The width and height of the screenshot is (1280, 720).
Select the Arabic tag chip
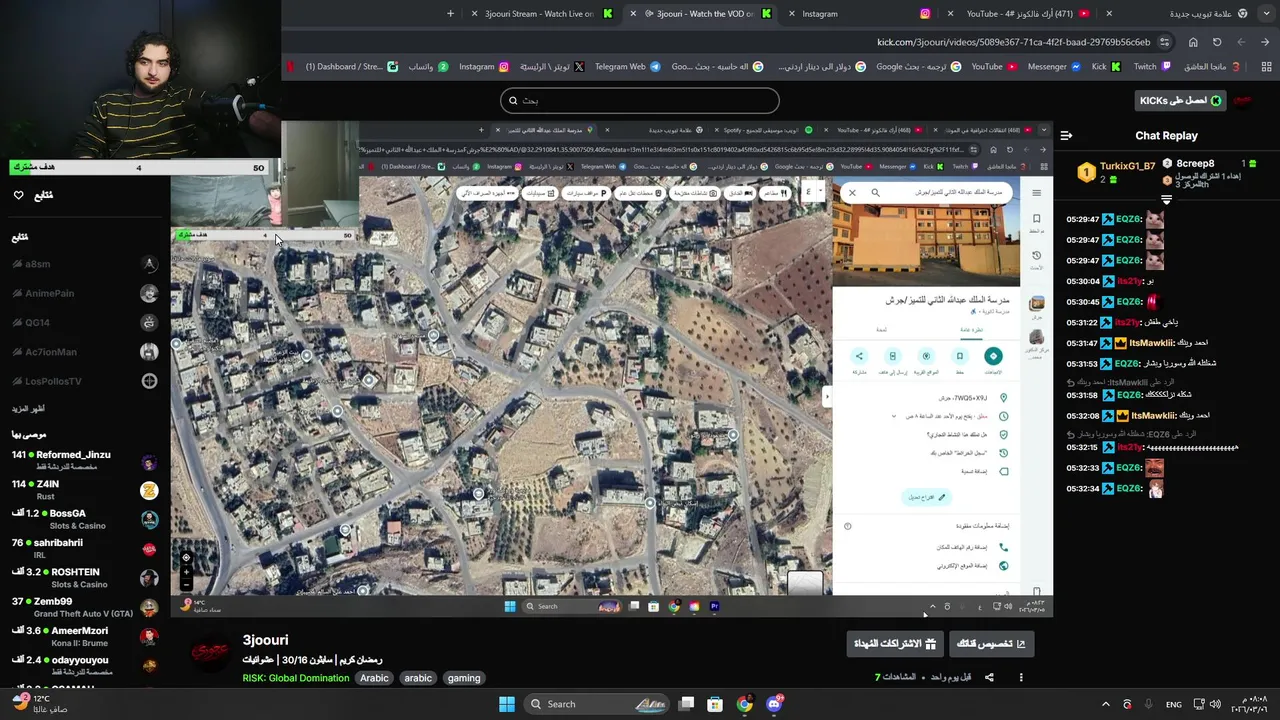(x=374, y=678)
